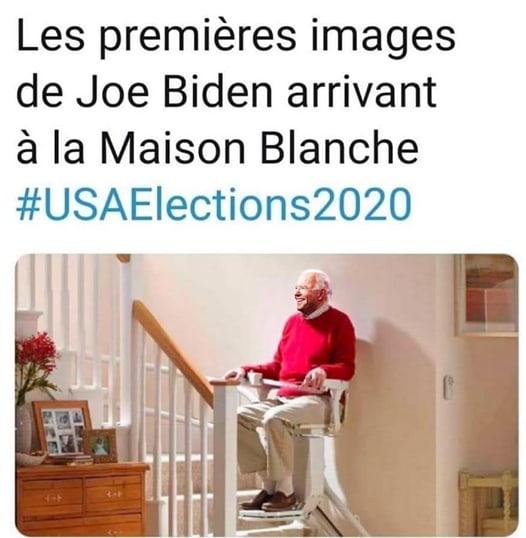Click the framed painting on the wall
This screenshot has height=538, width=526.
point(487,295)
